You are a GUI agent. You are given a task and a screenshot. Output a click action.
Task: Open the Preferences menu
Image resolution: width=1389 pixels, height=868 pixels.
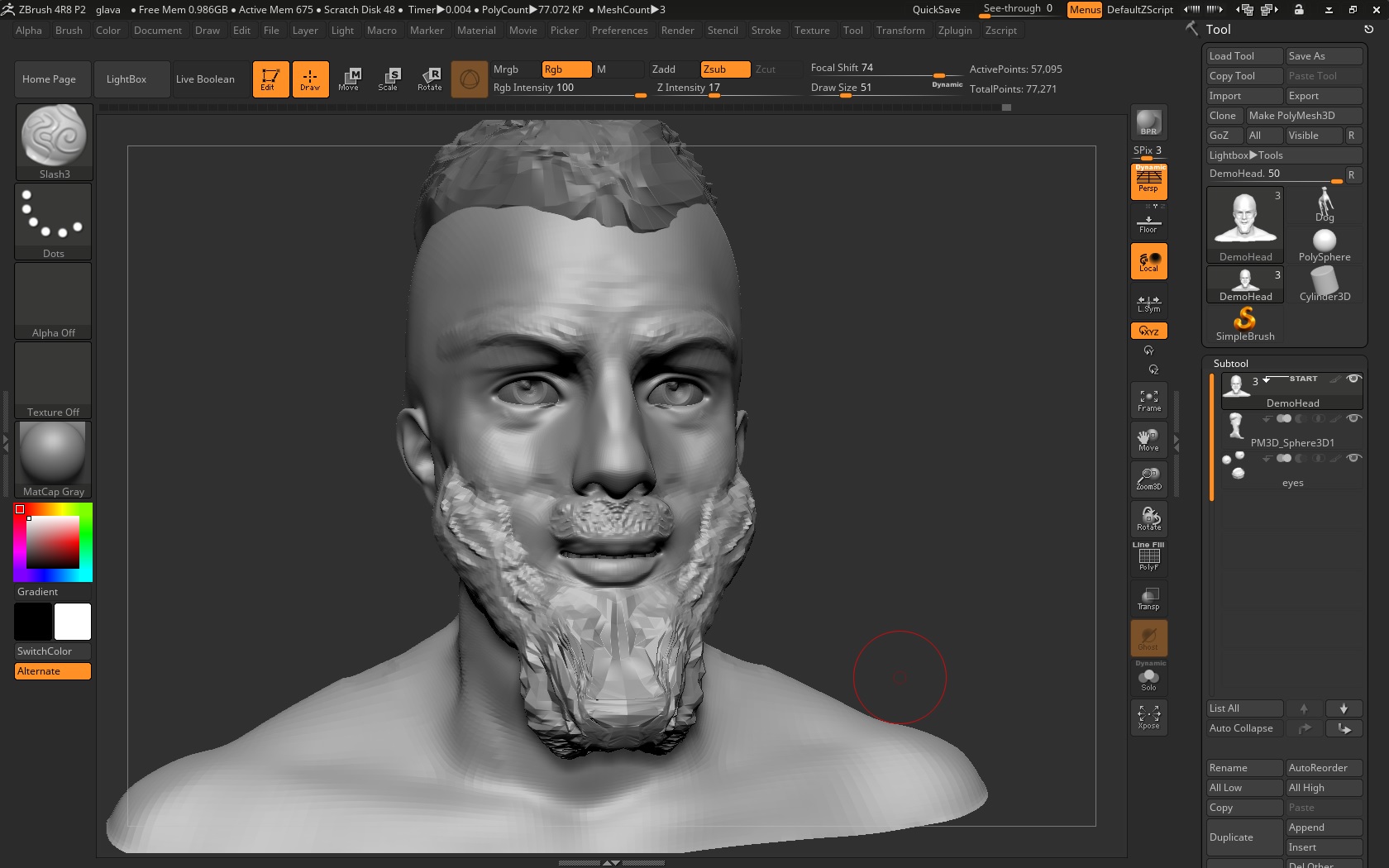tap(619, 31)
